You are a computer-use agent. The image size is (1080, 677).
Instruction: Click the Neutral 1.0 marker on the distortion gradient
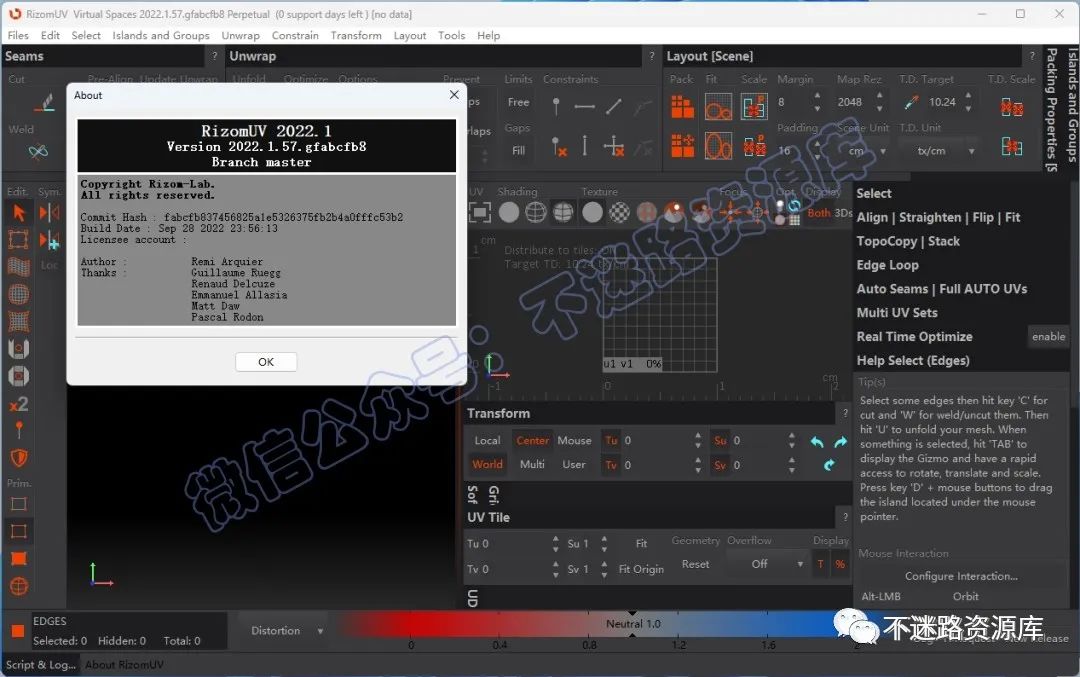click(x=632, y=624)
